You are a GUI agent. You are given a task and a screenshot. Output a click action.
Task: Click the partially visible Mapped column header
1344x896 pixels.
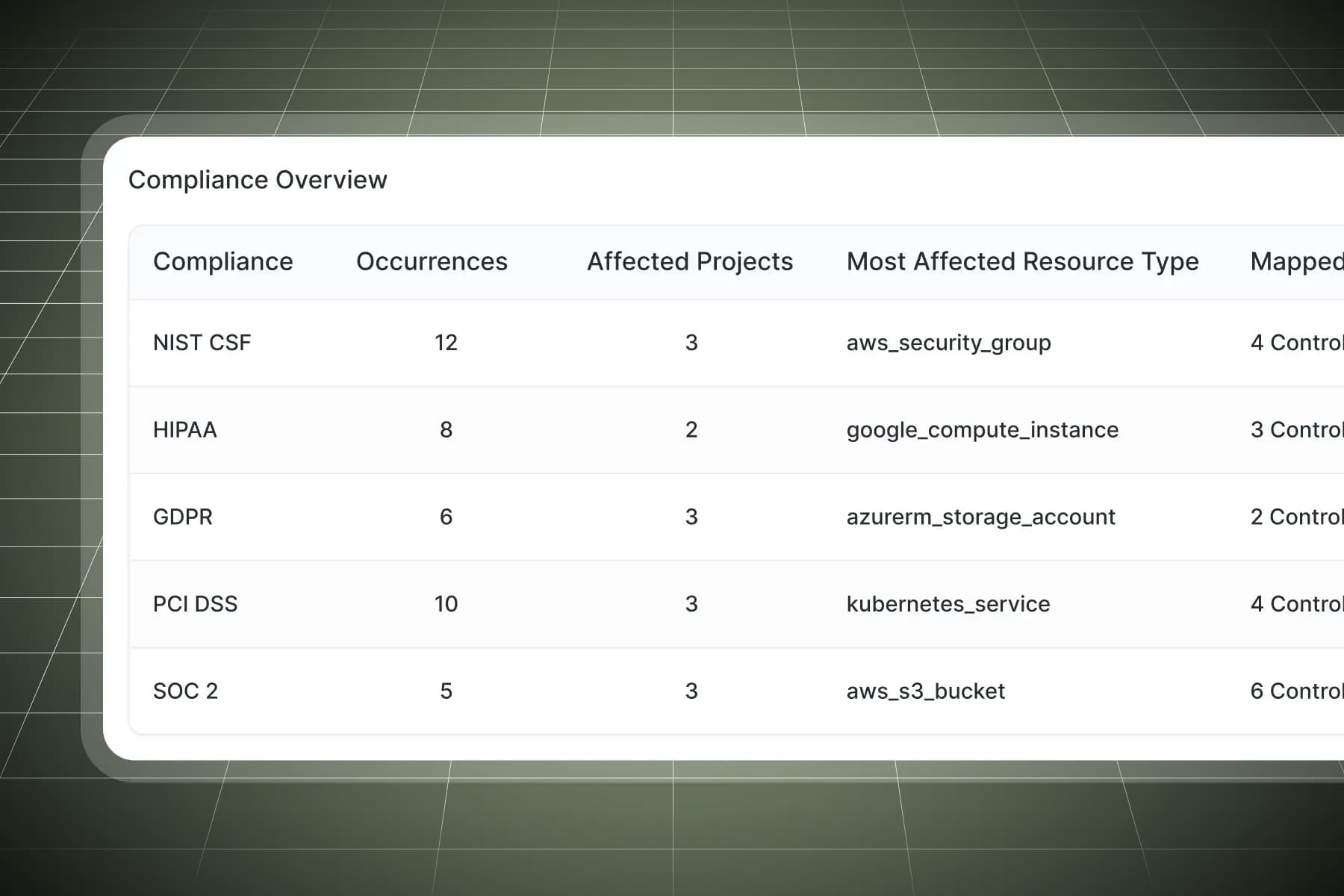(x=1296, y=261)
